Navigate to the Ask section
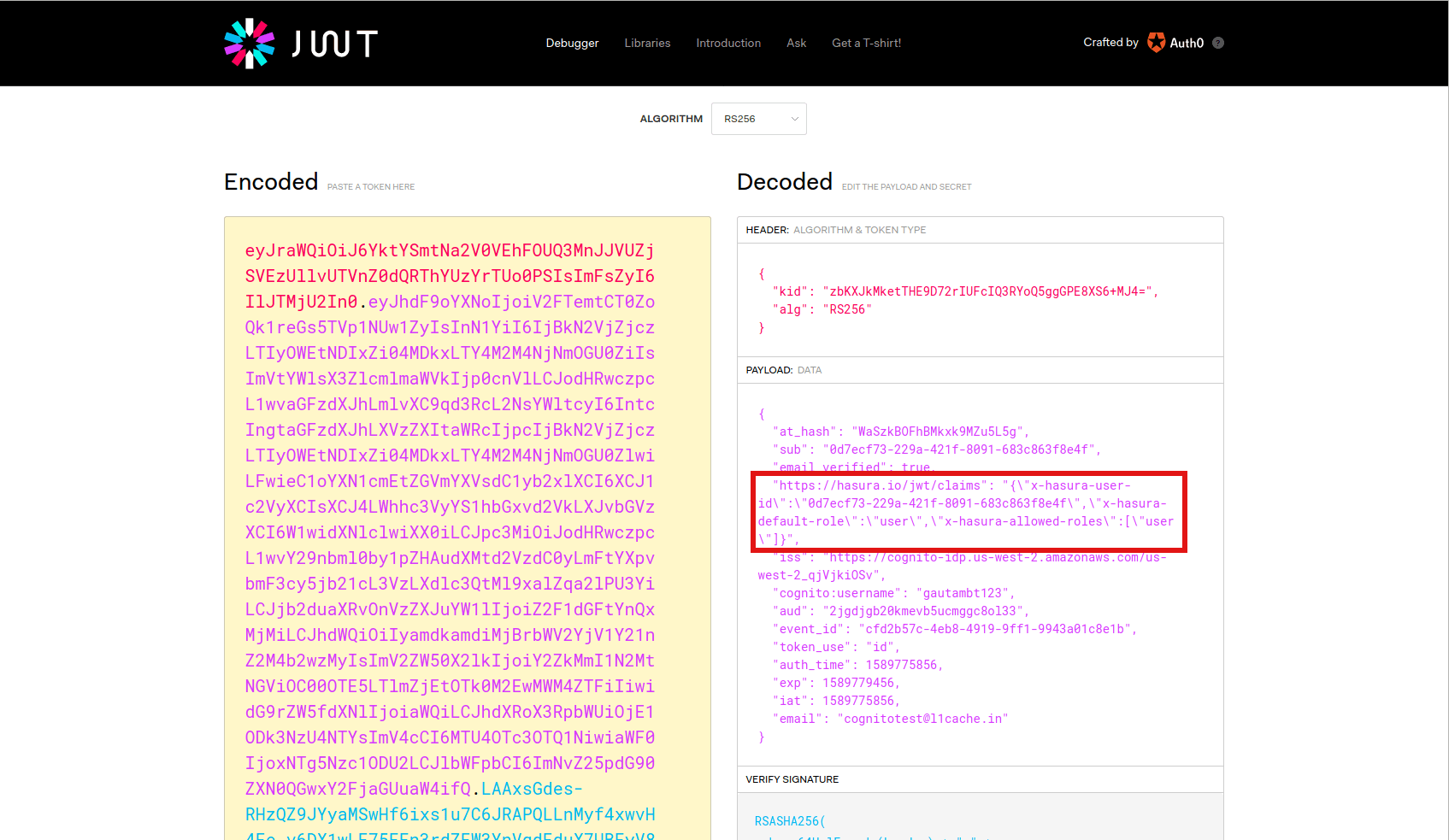The height and width of the screenshot is (840, 1449). 796,43
